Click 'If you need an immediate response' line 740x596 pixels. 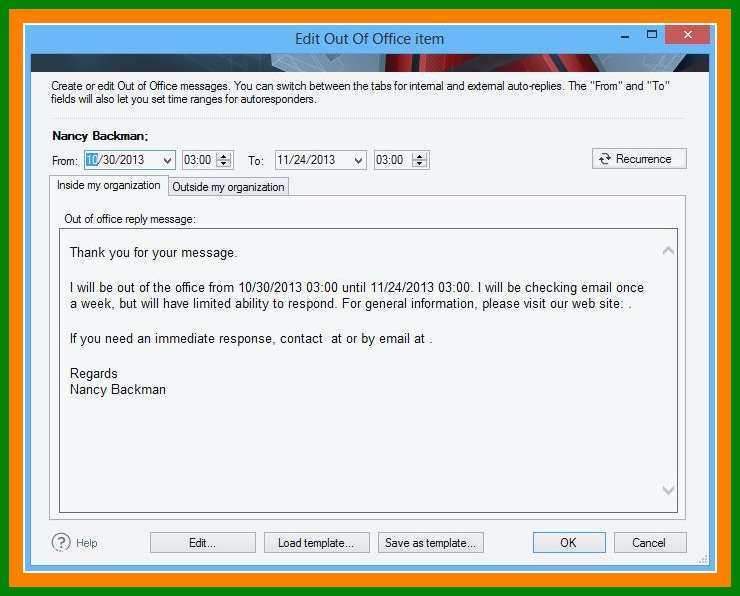(251, 339)
